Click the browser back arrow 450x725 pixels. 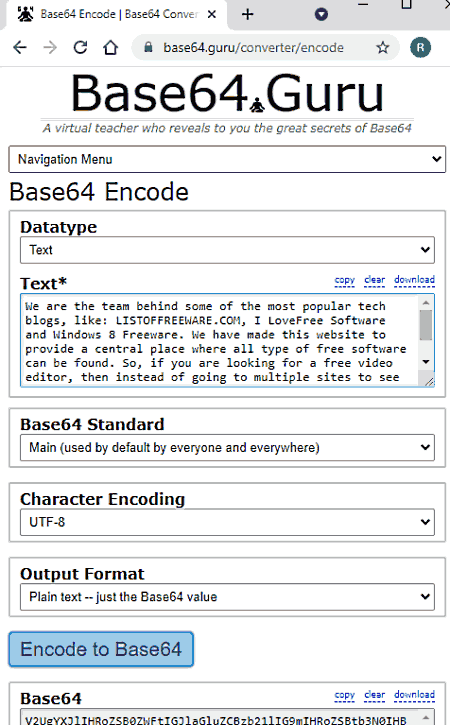coord(20,48)
